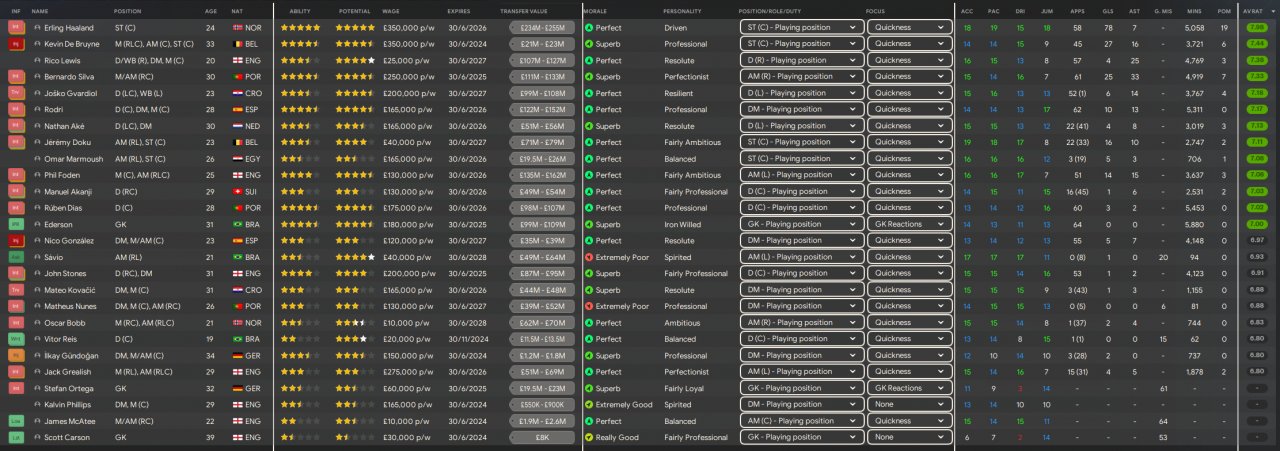Screen dimensions: 1280x451
Task: Click James McAtee's Loa status icon
Action: coord(16,421)
